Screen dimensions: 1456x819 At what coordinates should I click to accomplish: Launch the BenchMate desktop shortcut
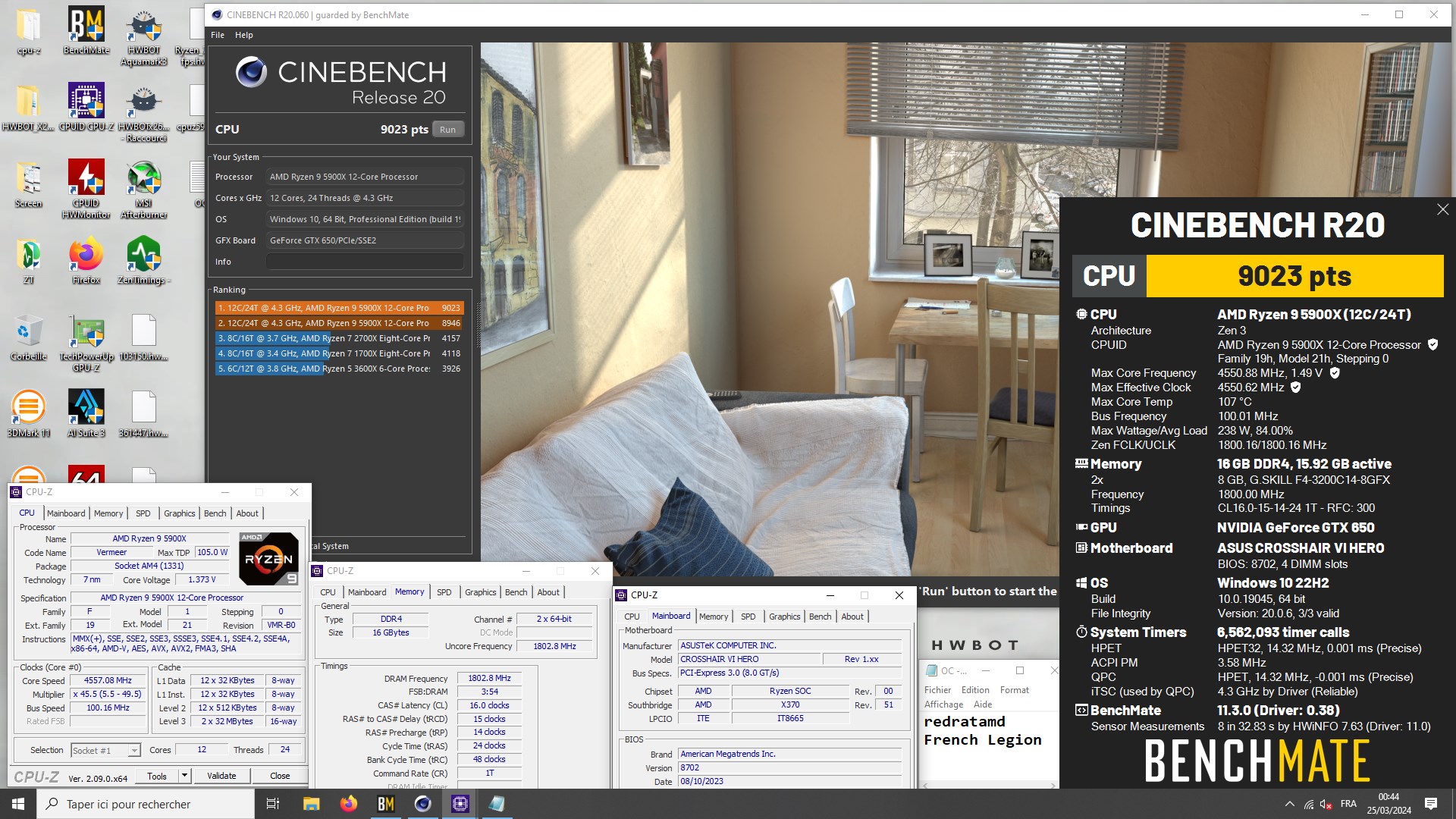[x=86, y=30]
